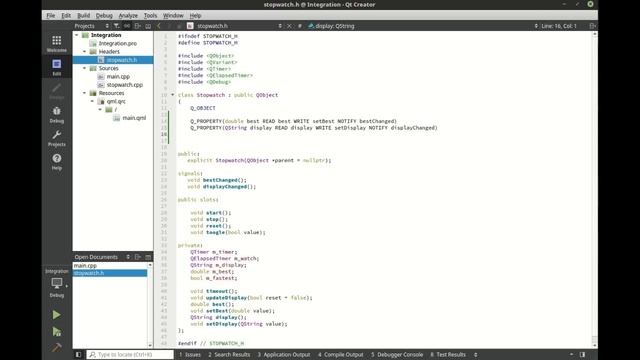Collapse the qml.qrc node
The image size is (640, 360).
[x=92, y=101]
